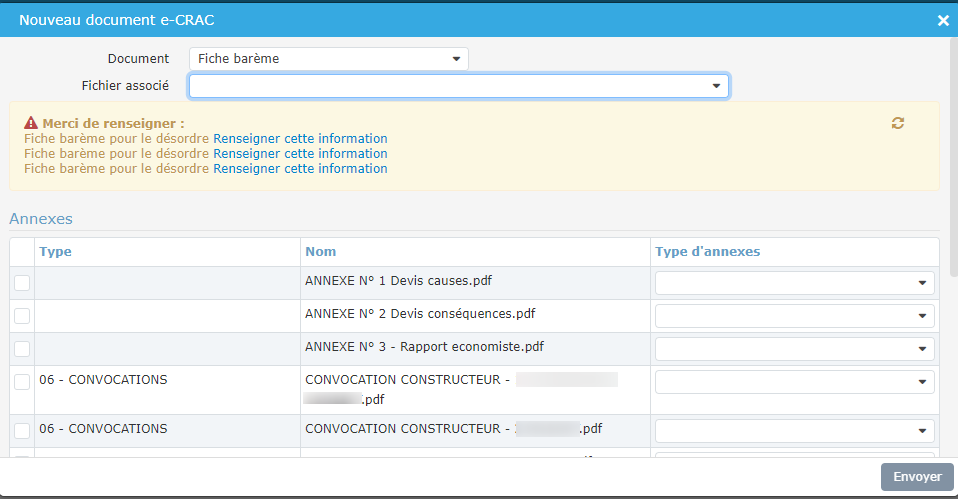Expand the Fichier associé dropdown
Viewport: 958px width, 499px height.
click(459, 87)
